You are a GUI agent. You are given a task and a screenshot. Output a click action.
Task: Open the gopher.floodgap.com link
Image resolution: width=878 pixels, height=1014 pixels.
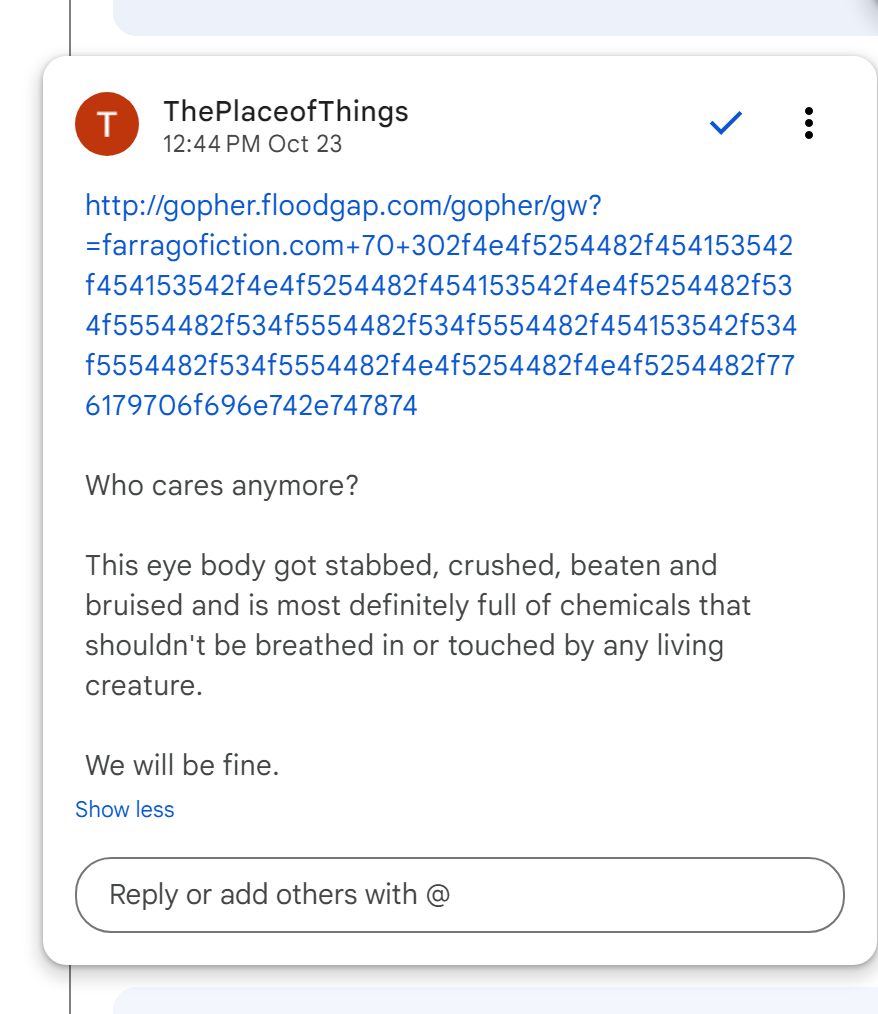(342, 206)
